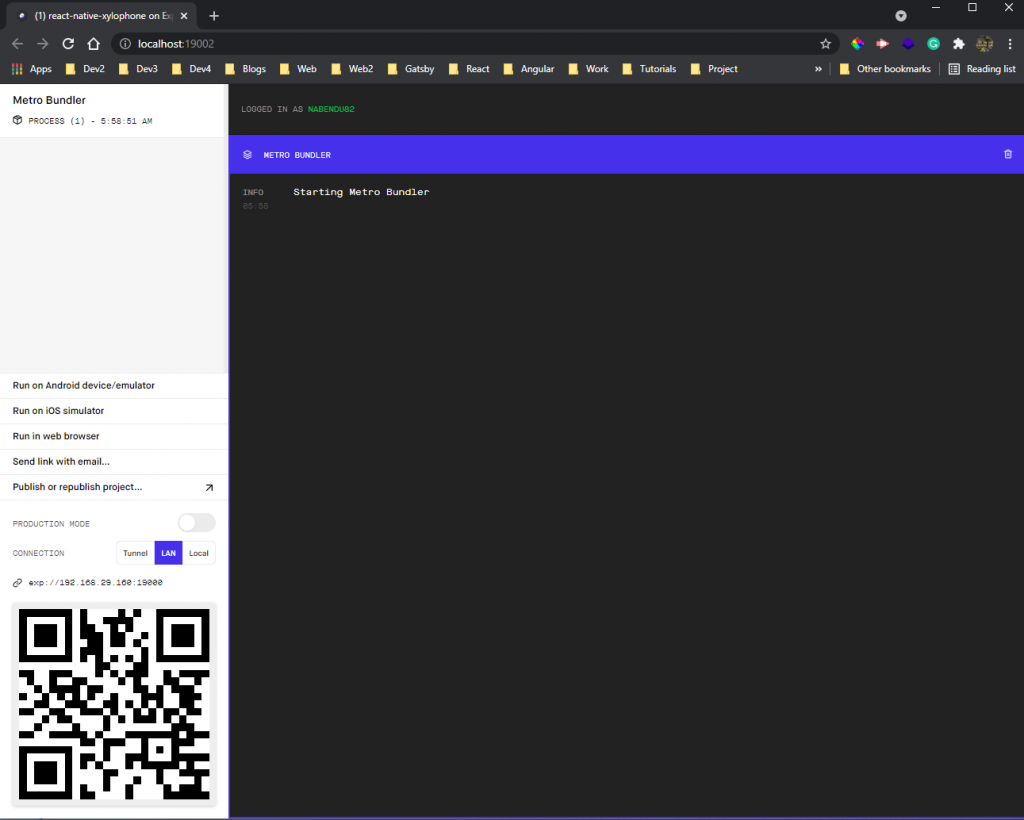Click the exp://192.168.29.160:19000 URL text
1024x820 pixels.
pyautogui.click(x=95, y=582)
